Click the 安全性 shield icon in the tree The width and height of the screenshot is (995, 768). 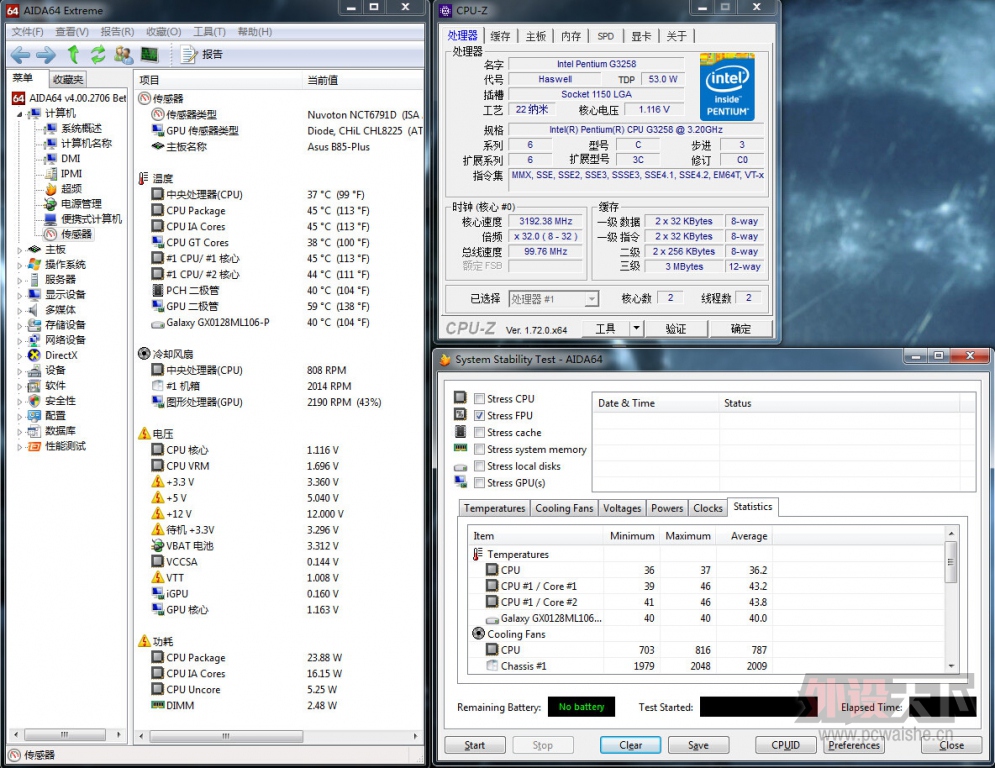[x=35, y=401]
